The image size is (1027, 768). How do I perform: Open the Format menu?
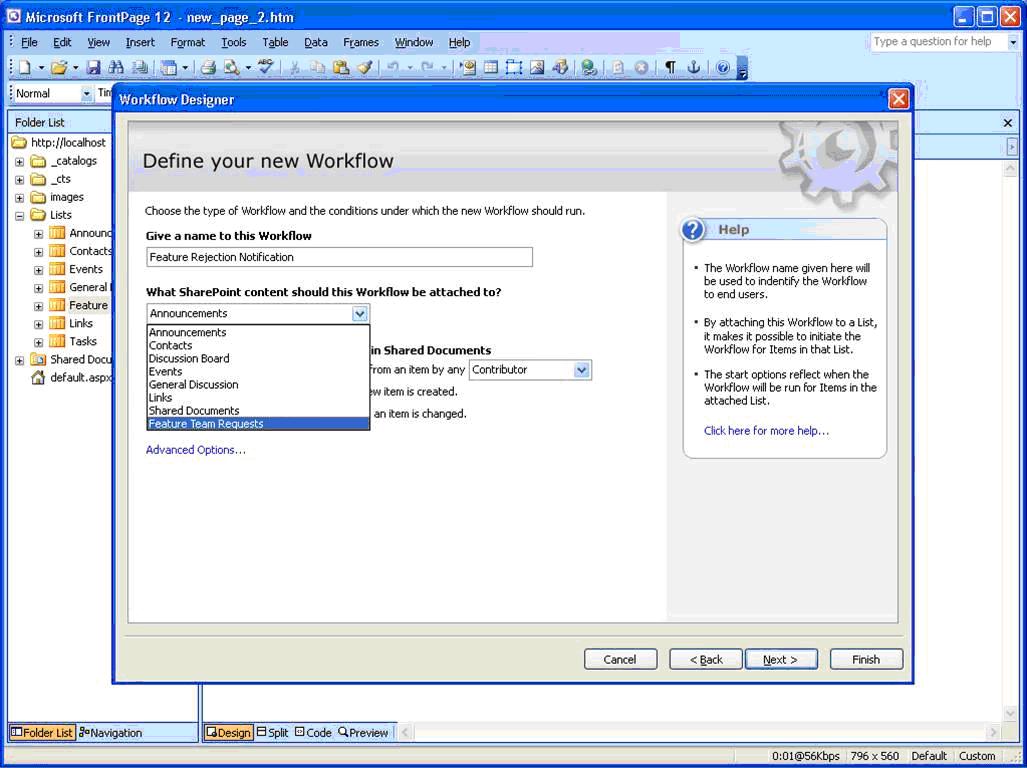tap(187, 42)
